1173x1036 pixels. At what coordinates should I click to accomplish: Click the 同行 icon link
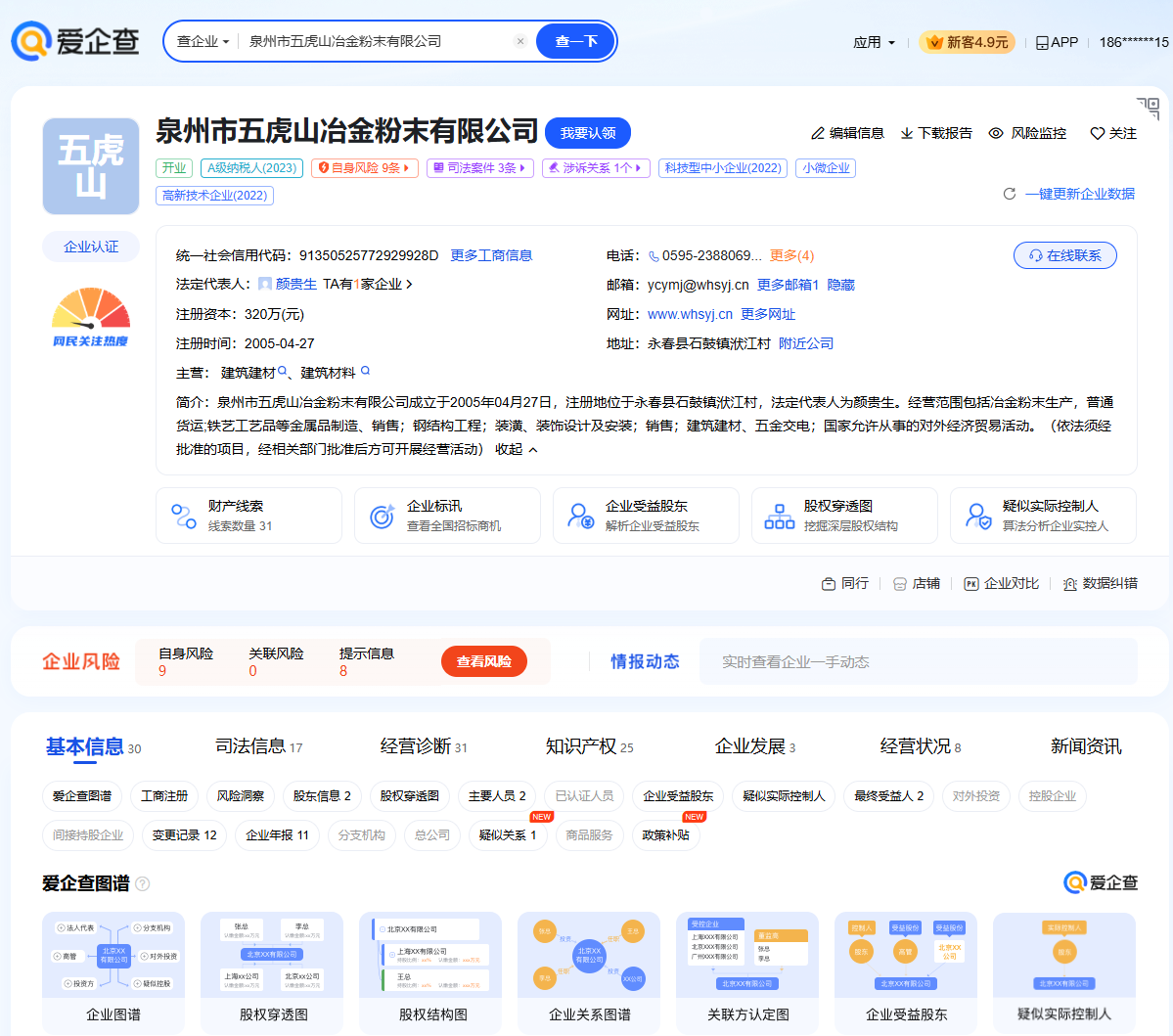pyautogui.click(x=844, y=583)
